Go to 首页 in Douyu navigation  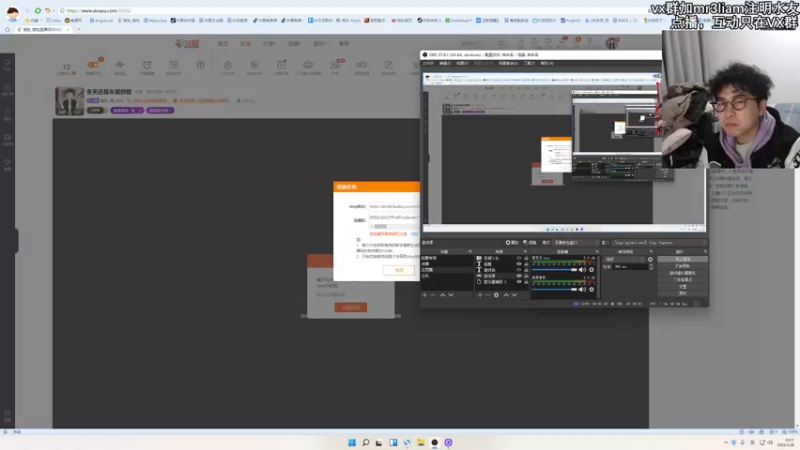click(223, 44)
